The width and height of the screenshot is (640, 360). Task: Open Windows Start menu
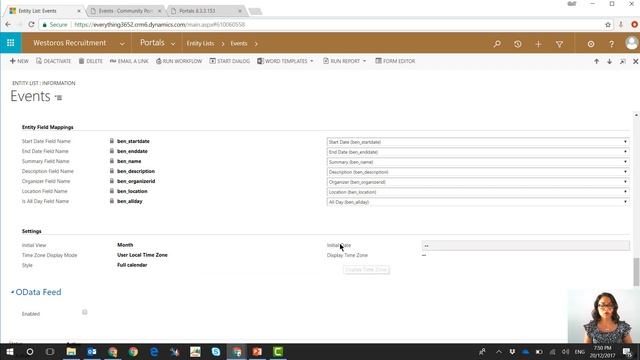10,351
